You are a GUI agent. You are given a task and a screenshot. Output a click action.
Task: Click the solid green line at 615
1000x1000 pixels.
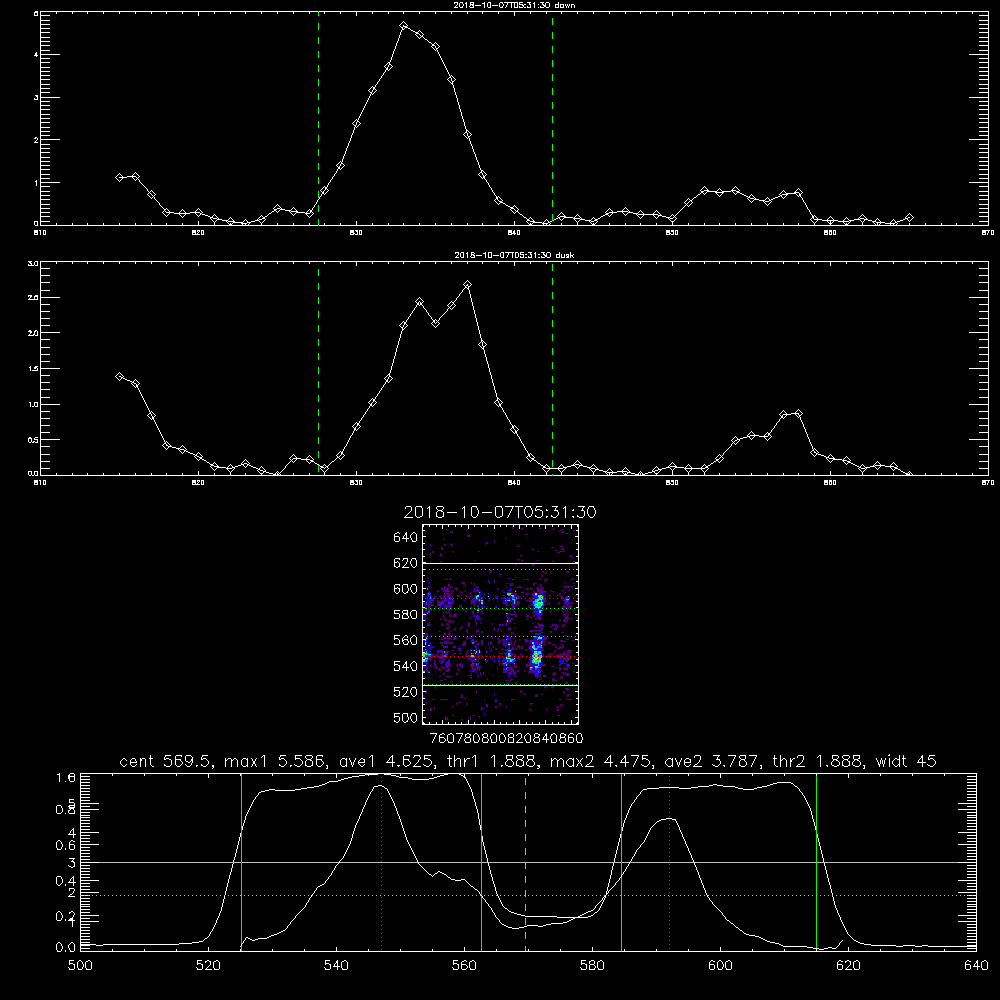pyautogui.click(x=816, y=862)
